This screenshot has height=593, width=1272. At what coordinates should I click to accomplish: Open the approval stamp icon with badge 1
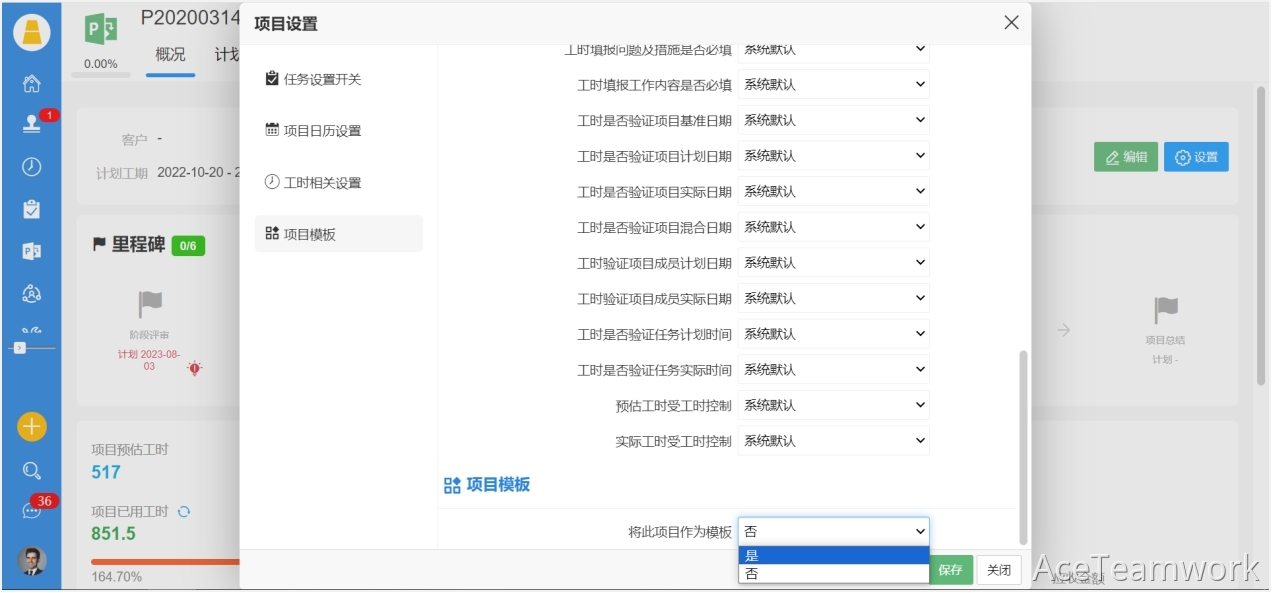point(31,125)
